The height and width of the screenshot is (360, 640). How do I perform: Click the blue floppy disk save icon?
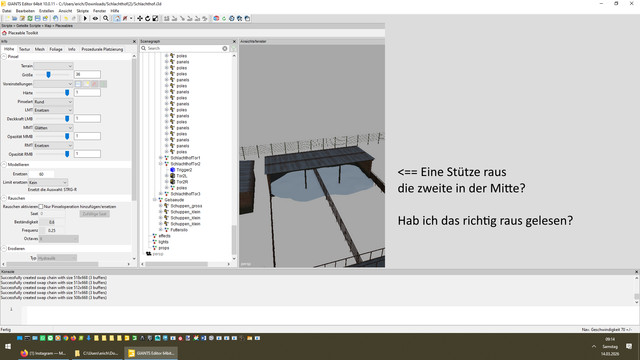point(38,18)
